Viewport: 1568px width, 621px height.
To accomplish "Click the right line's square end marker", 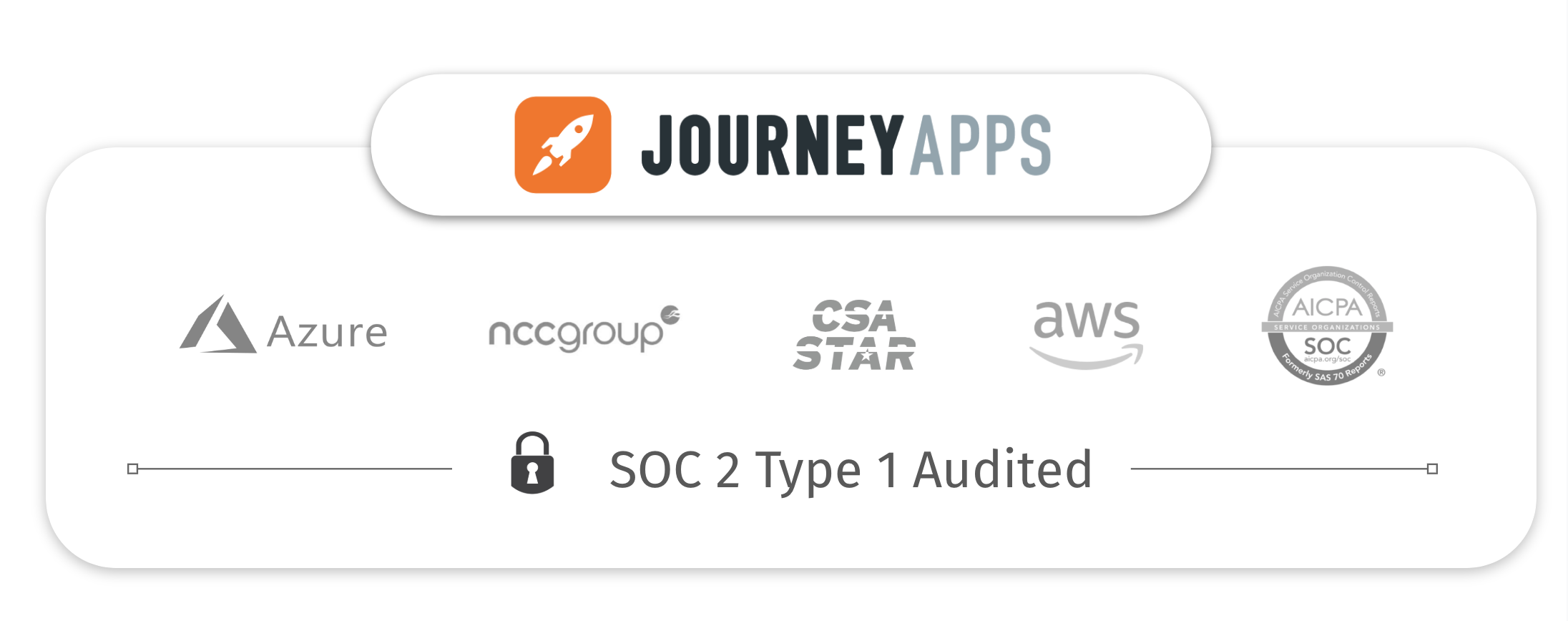I will coord(1432,469).
